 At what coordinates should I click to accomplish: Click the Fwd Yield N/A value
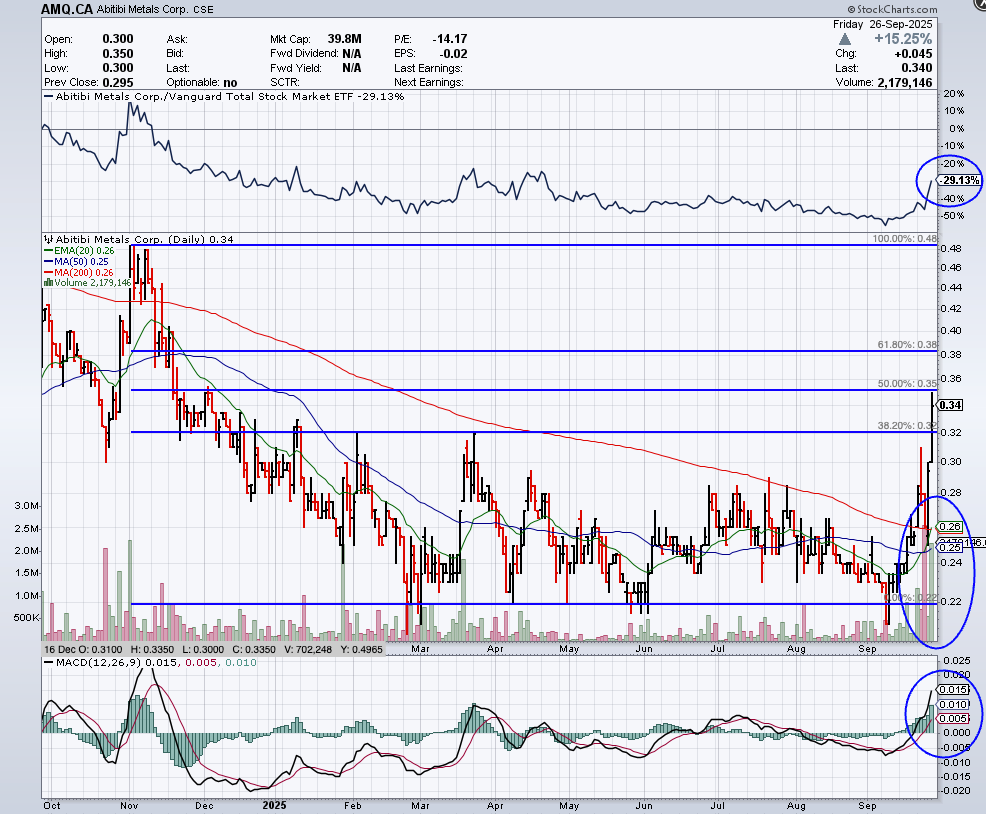[352, 68]
